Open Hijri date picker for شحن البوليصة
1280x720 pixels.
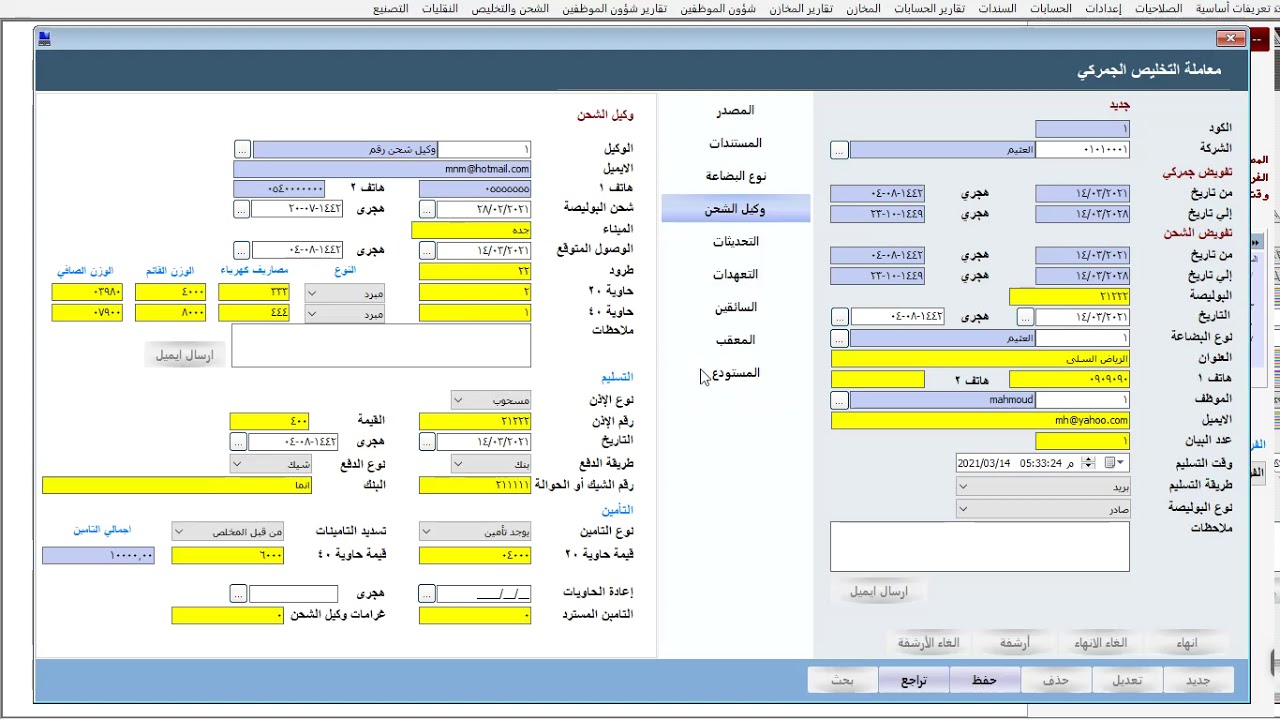(x=241, y=209)
